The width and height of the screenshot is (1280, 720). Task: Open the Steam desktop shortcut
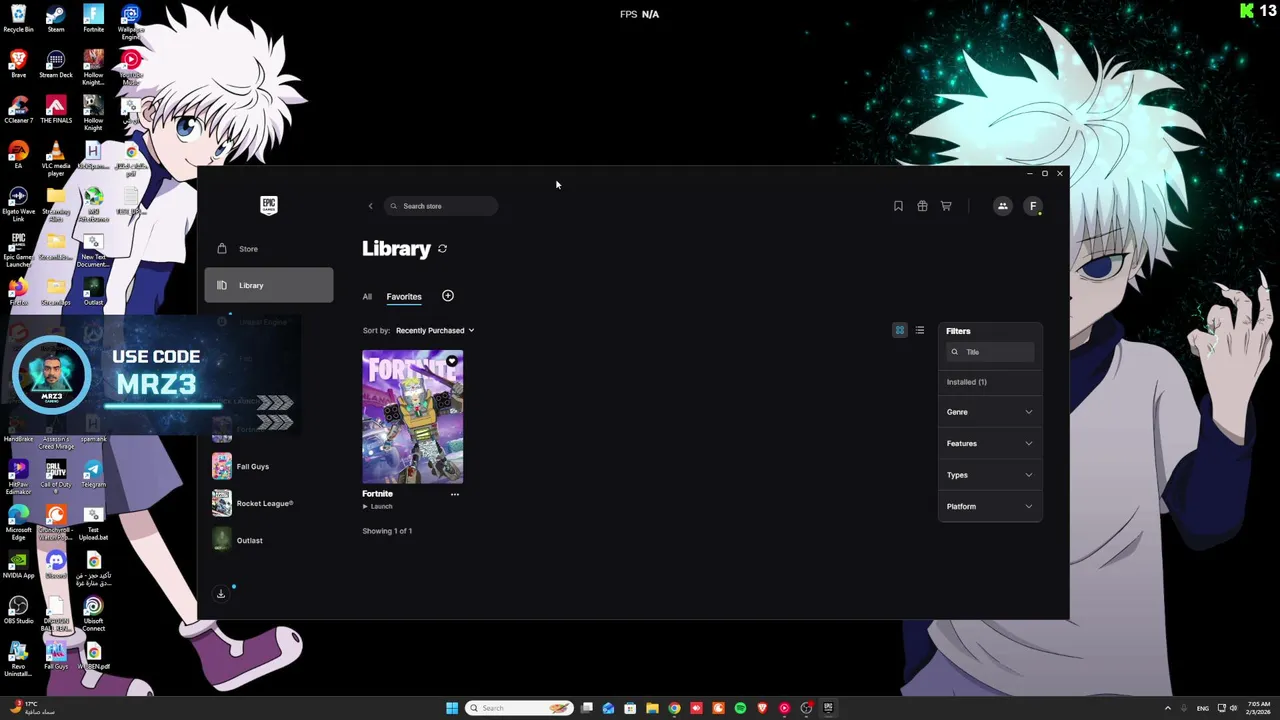pyautogui.click(x=56, y=18)
